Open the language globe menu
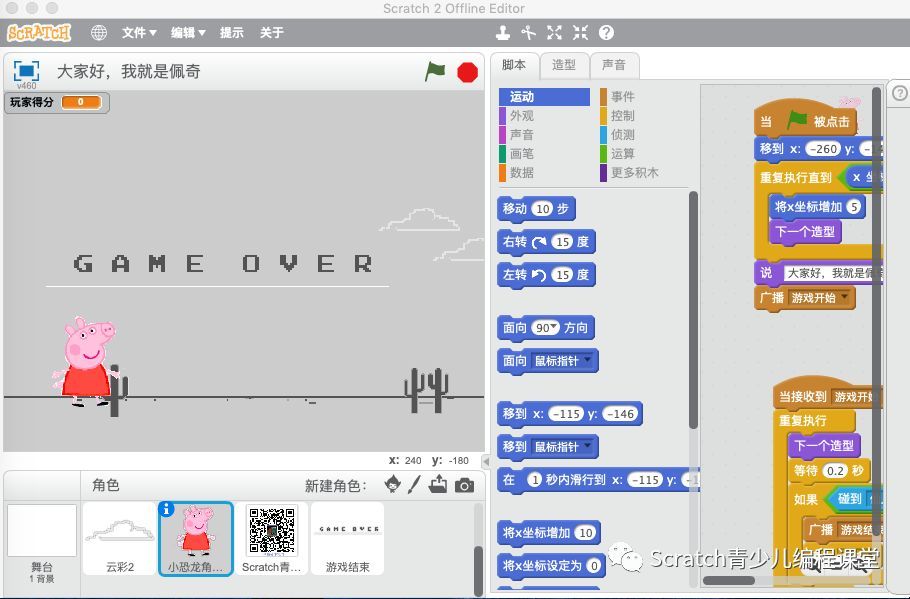The width and height of the screenshot is (910, 599). [99, 33]
